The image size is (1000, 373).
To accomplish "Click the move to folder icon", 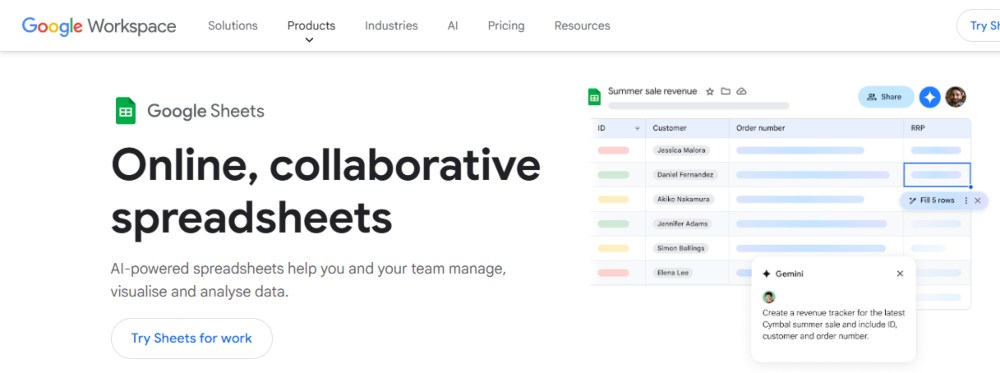I will pos(725,91).
